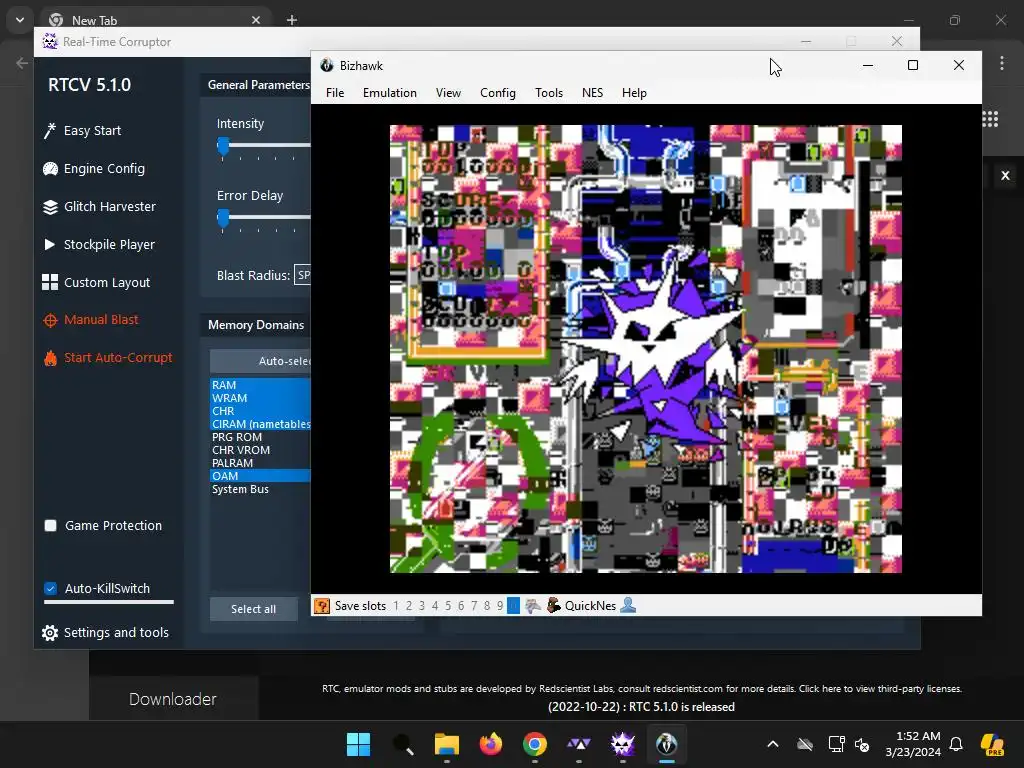Open File Explorer from taskbar
Image resolution: width=1024 pixels, height=768 pixels.
[447, 744]
